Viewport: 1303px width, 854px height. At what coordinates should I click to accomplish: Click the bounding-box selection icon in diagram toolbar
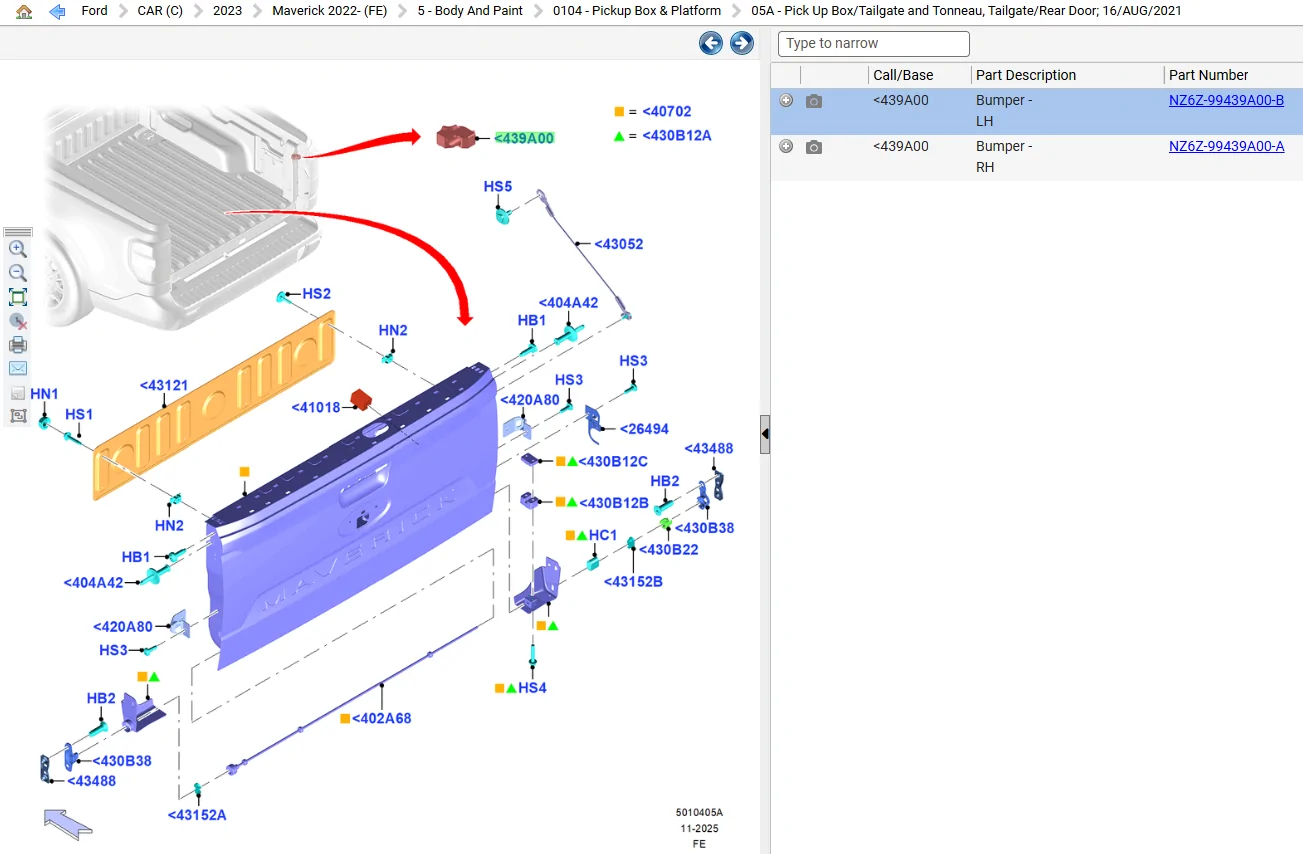point(18,416)
